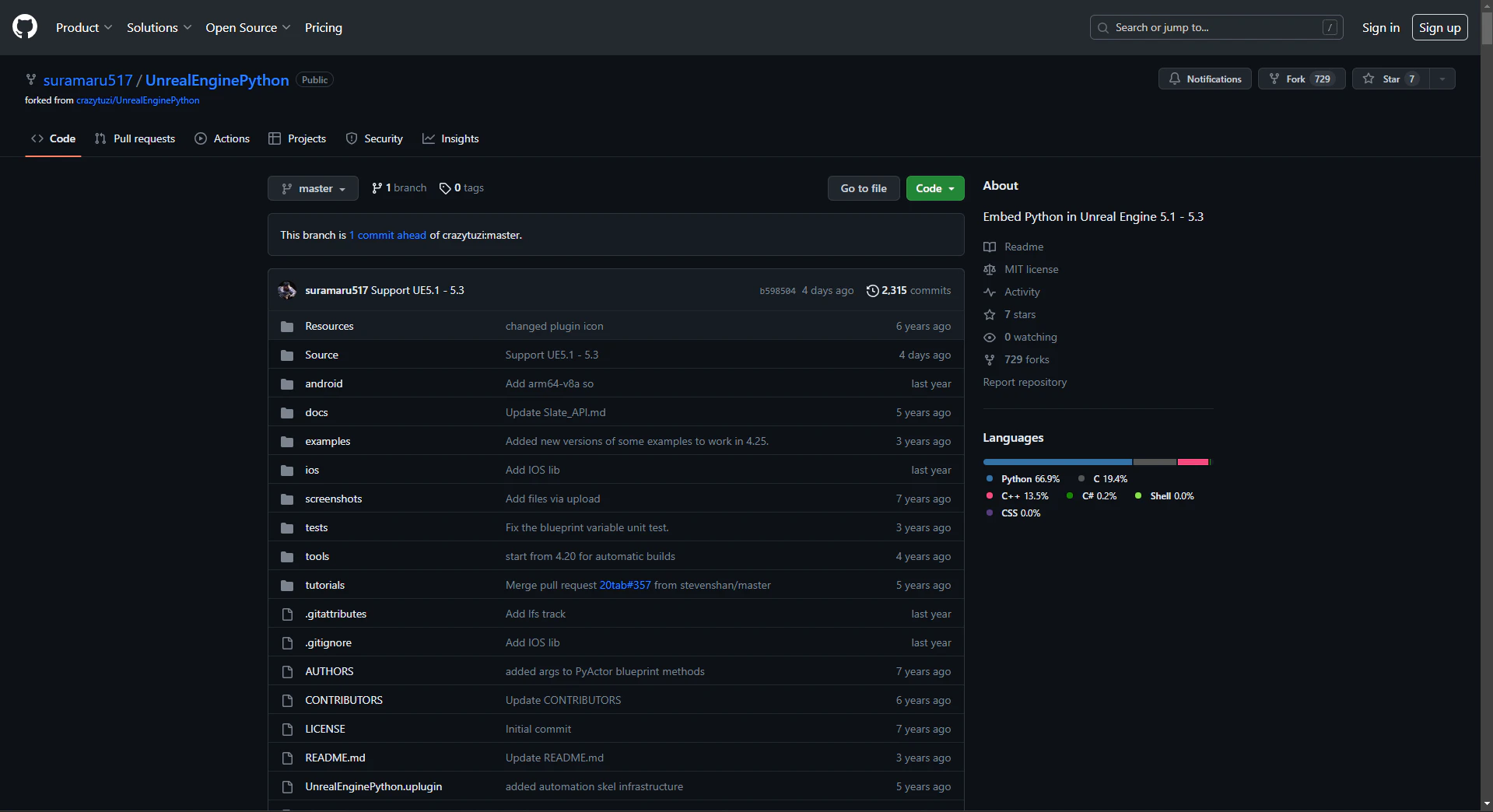
Task: Click the tutorials folder icon
Action: (x=287, y=586)
